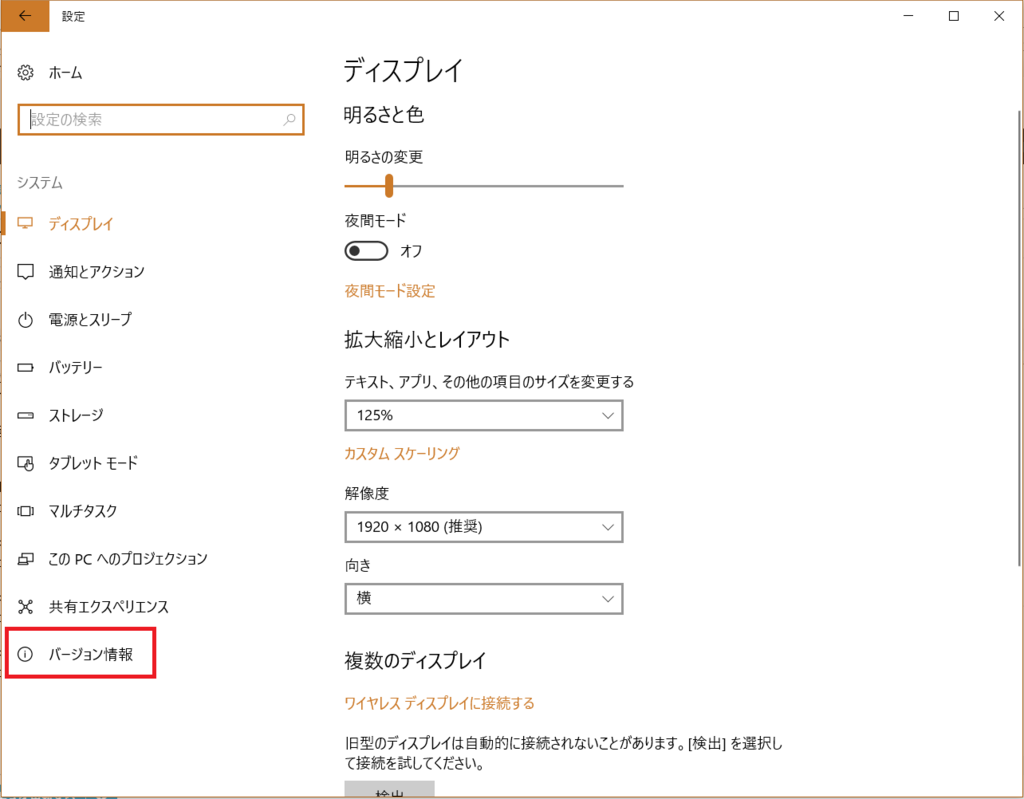Click the storage drive icon
The width and height of the screenshot is (1024, 799).
(25, 415)
